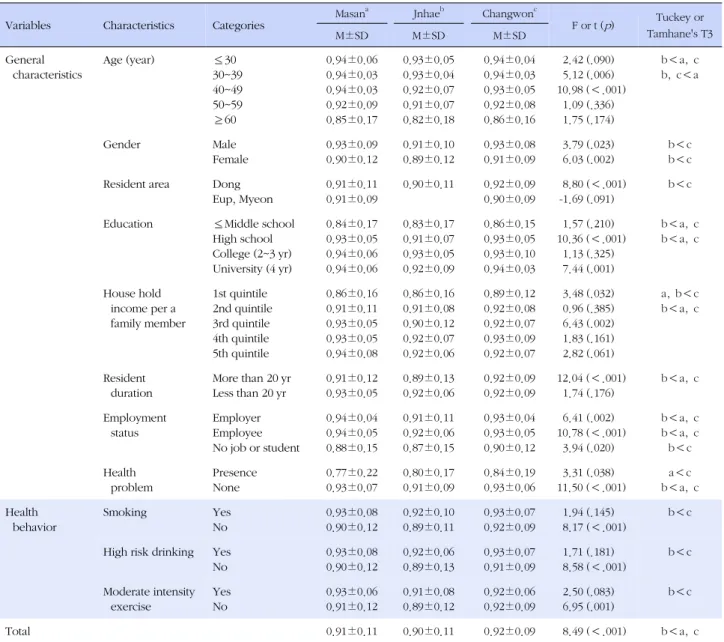Select the Health behavior label
The height and width of the screenshot is (642, 724).
[x=30, y=520]
